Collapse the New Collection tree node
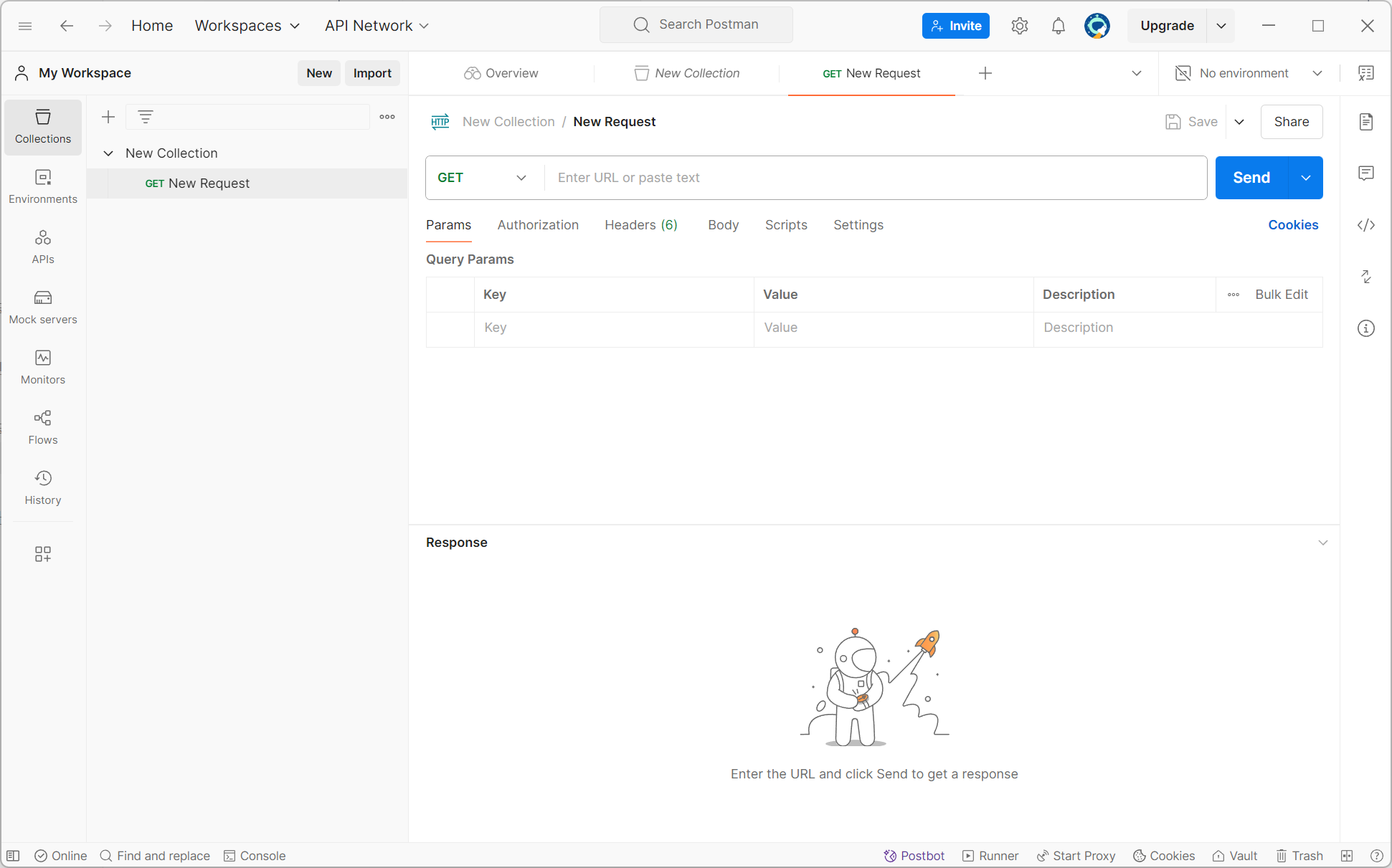This screenshot has width=1392, height=868. coord(108,153)
